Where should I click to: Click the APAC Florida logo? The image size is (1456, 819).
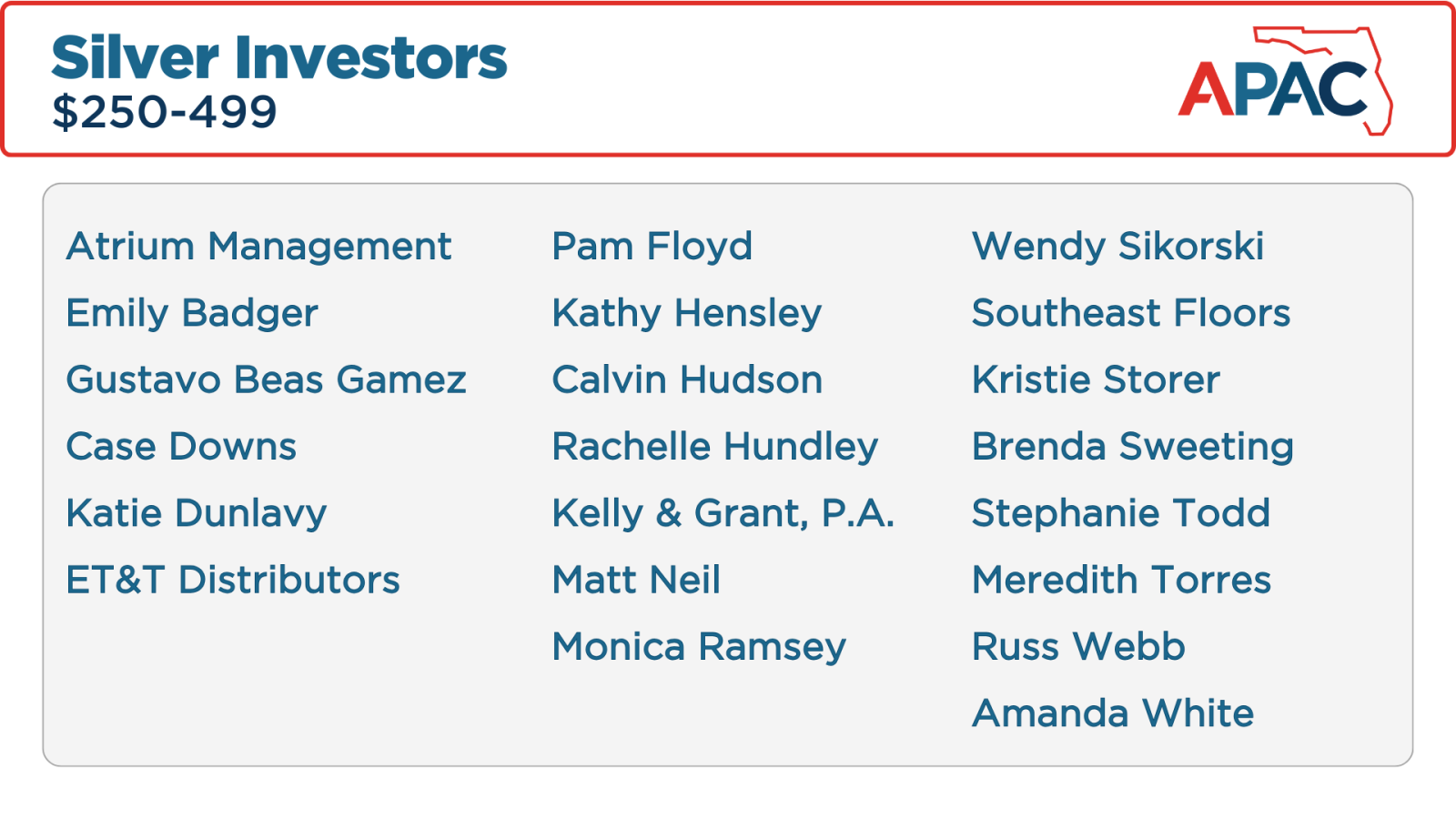coord(1285,81)
